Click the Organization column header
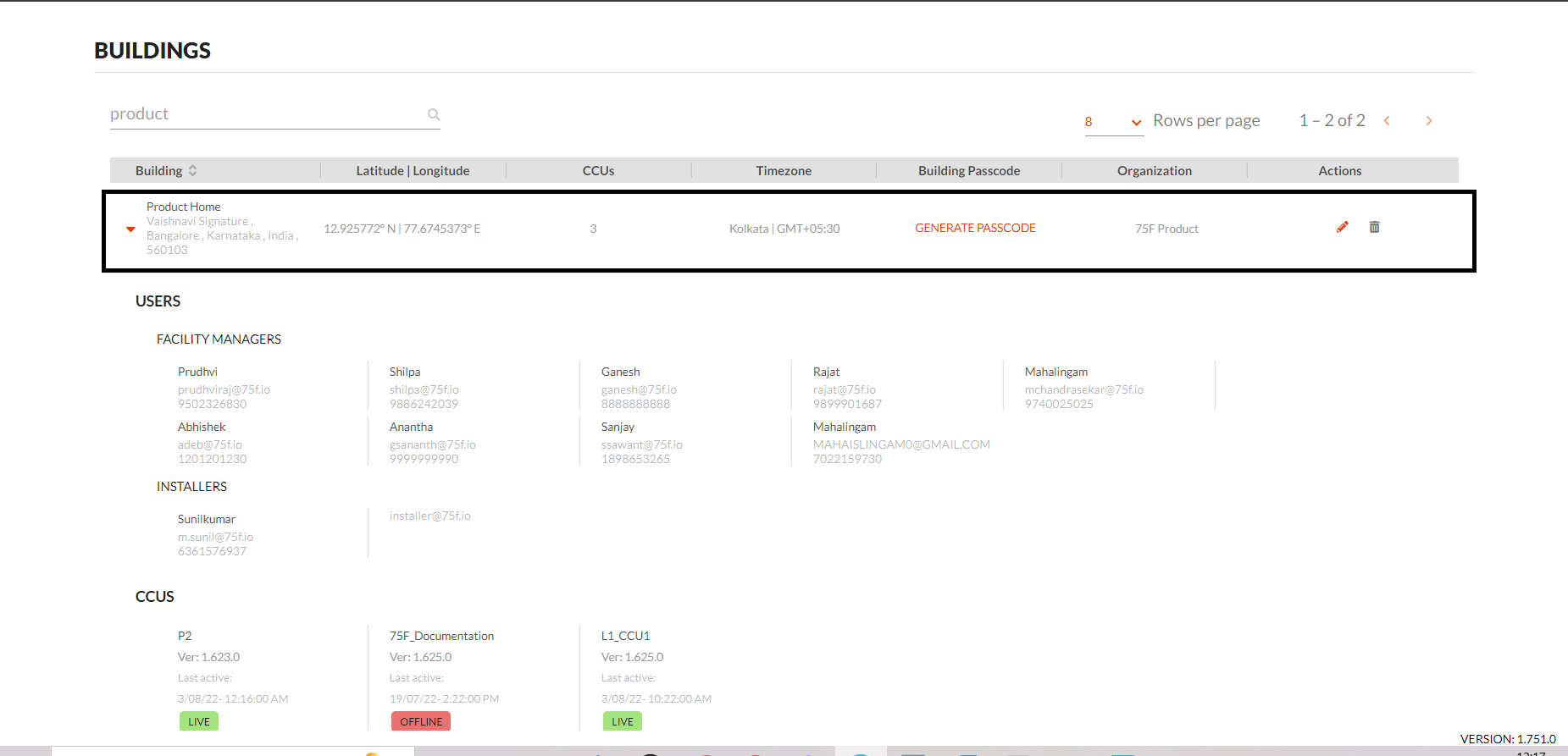The width and height of the screenshot is (1568, 756). click(1154, 170)
